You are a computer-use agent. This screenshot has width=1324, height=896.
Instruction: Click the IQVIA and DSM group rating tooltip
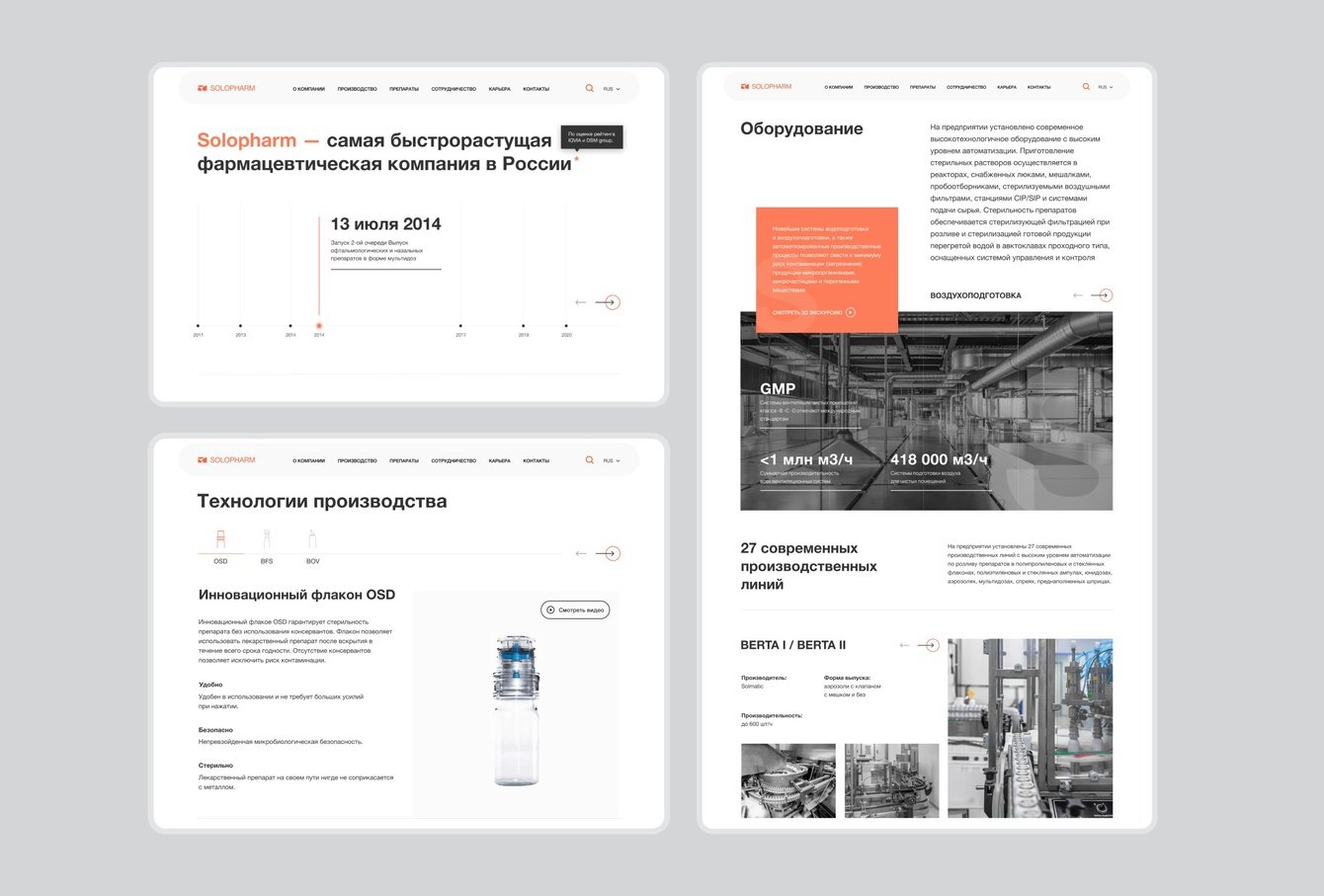pyautogui.click(x=592, y=137)
